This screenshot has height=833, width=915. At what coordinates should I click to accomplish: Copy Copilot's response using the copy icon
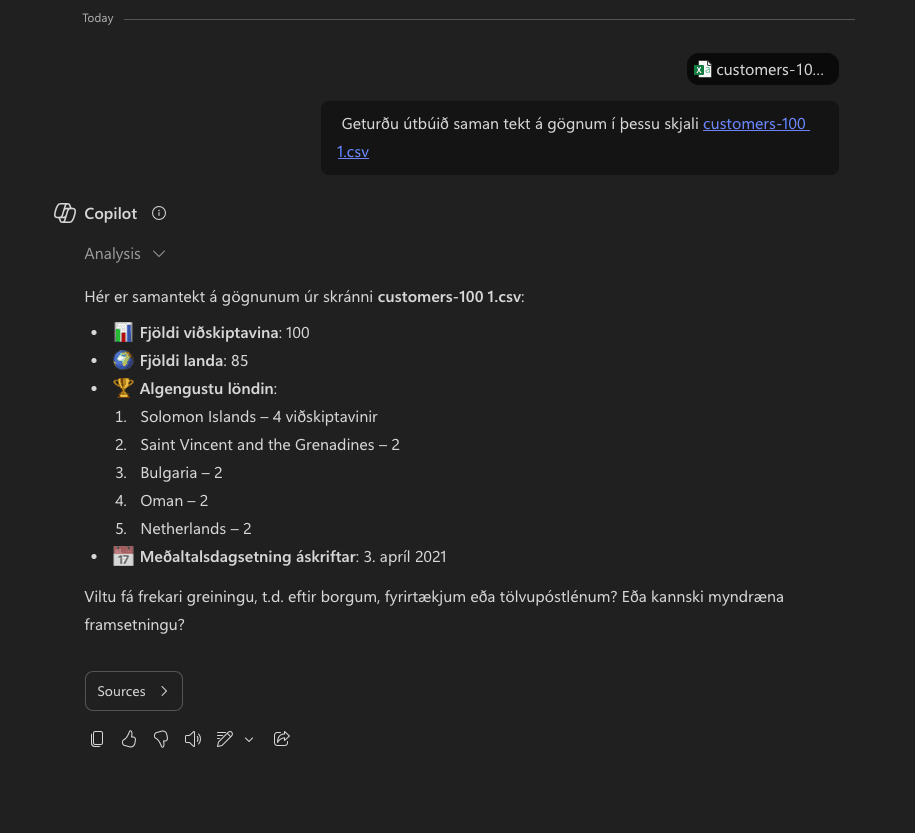(96, 738)
